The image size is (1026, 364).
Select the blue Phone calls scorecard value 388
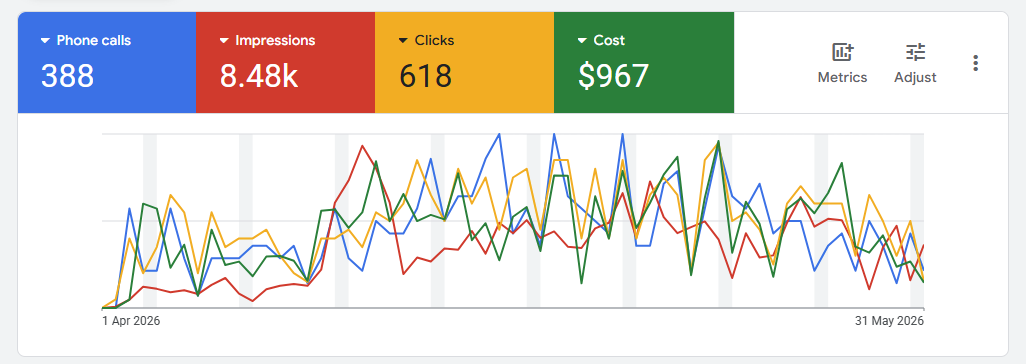click(x=67, y=76)
